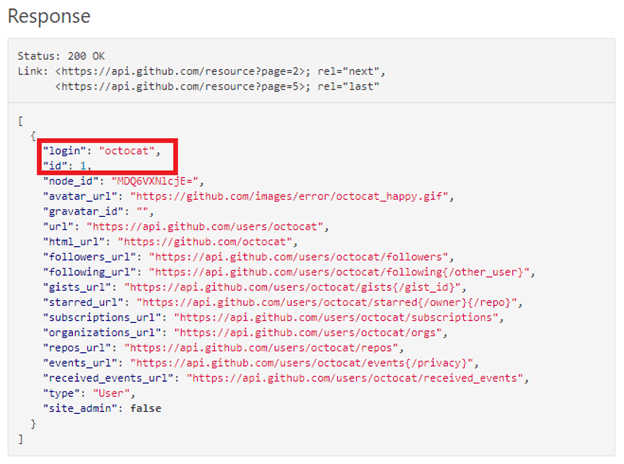Select the "node_id" value MDQ6VXNlcjE=
This screenshot has width=624, height=464.
pos(155,181)
